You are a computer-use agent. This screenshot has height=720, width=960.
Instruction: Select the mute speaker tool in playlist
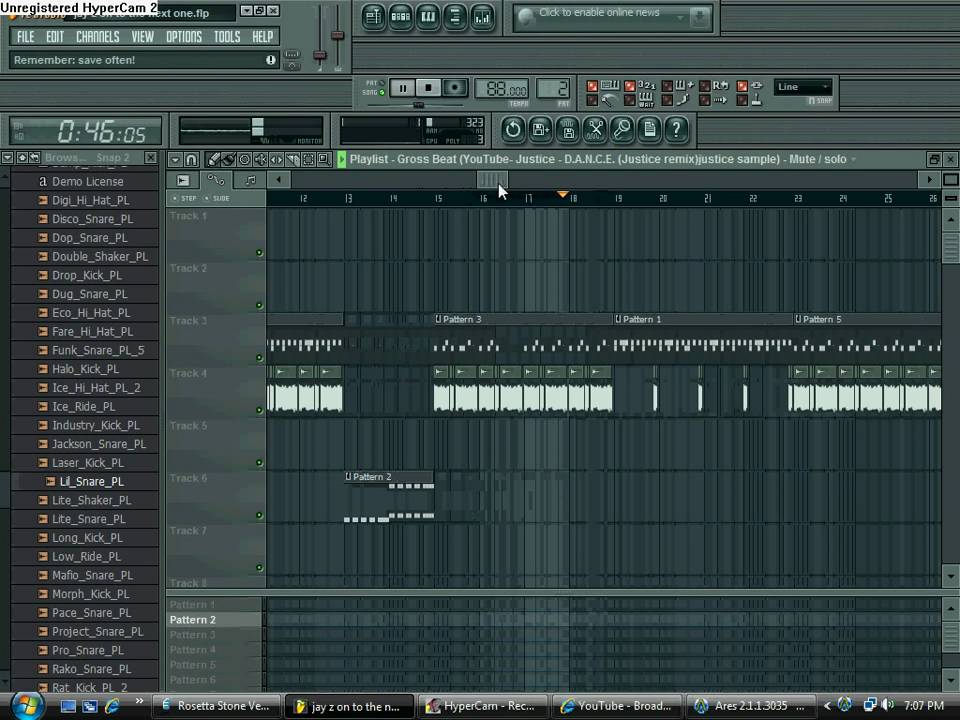point(260,160)
